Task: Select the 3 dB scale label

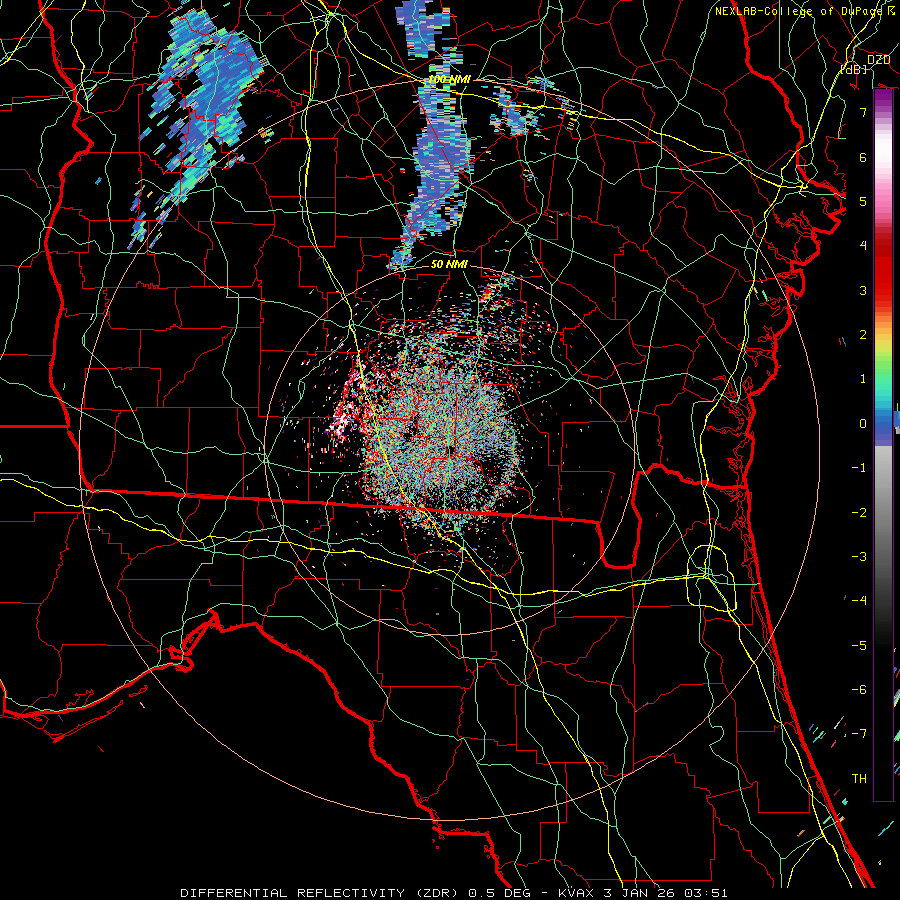Action: click(x=863, y=290)
